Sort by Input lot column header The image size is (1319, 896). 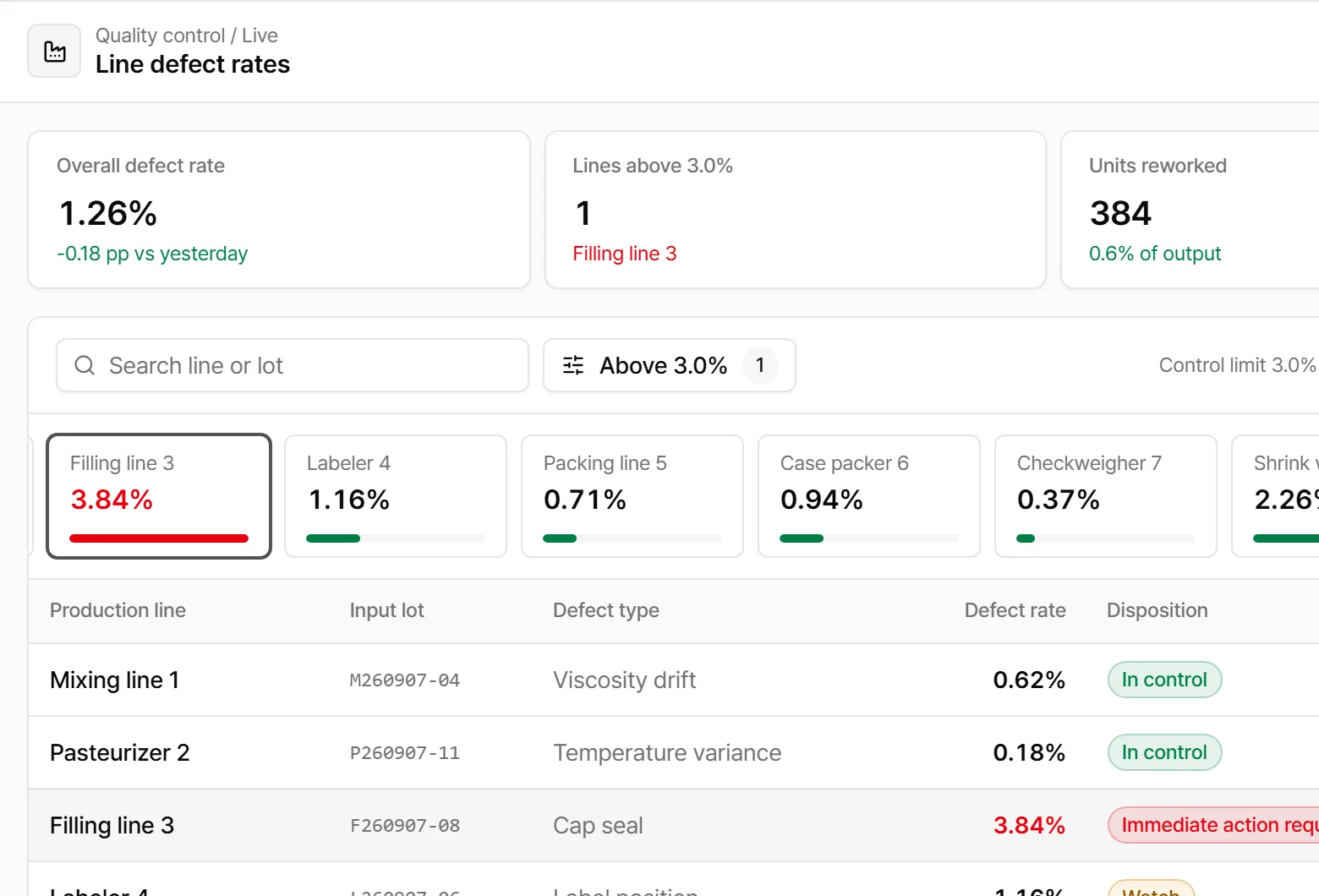(387, 610)
